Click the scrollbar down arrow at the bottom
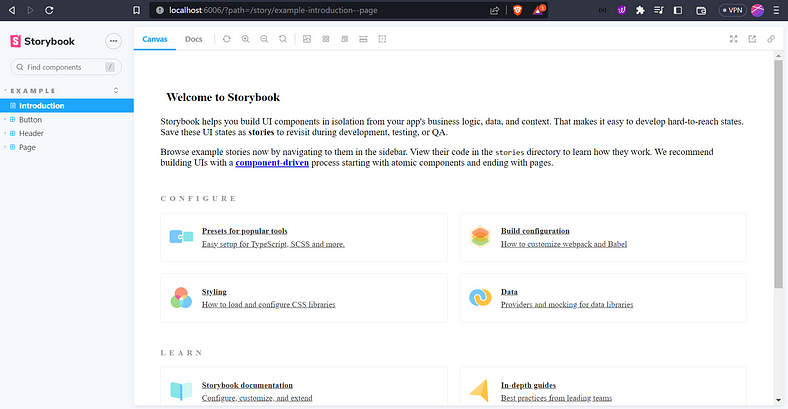Image resolution: width=788 pixels, height=409 pixels. click(778, 400)
